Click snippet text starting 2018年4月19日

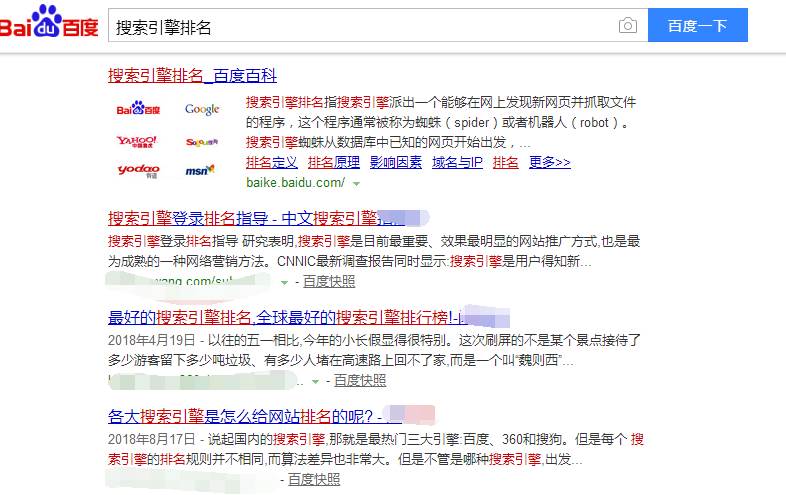[x=374, y=350]
